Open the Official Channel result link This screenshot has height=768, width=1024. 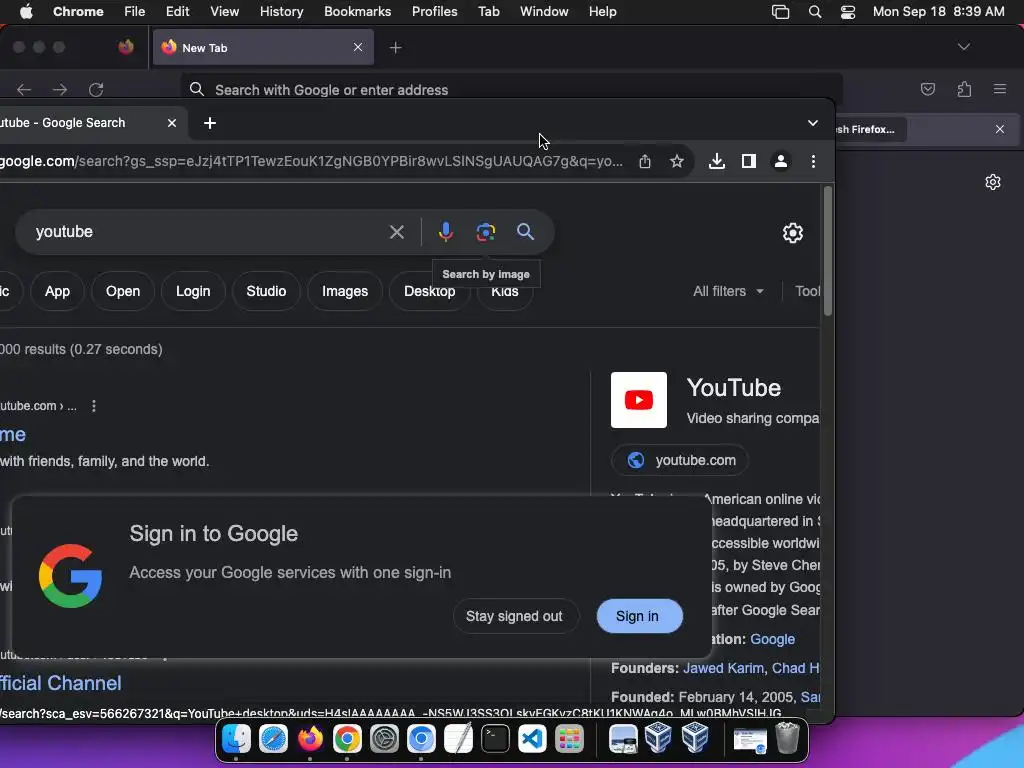(61, 684)
